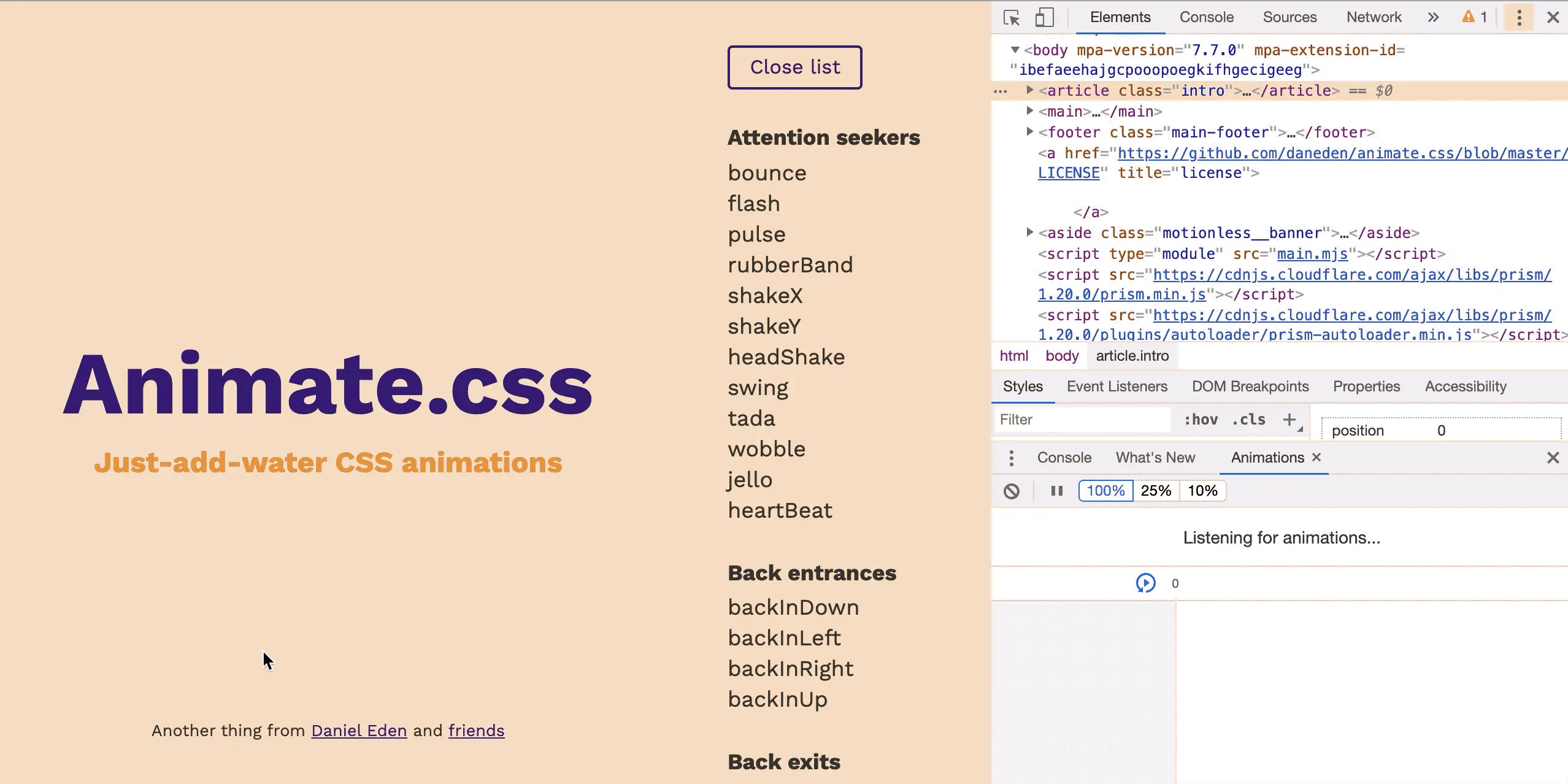Switch to the Styles pane tab

coord(1023,386)
